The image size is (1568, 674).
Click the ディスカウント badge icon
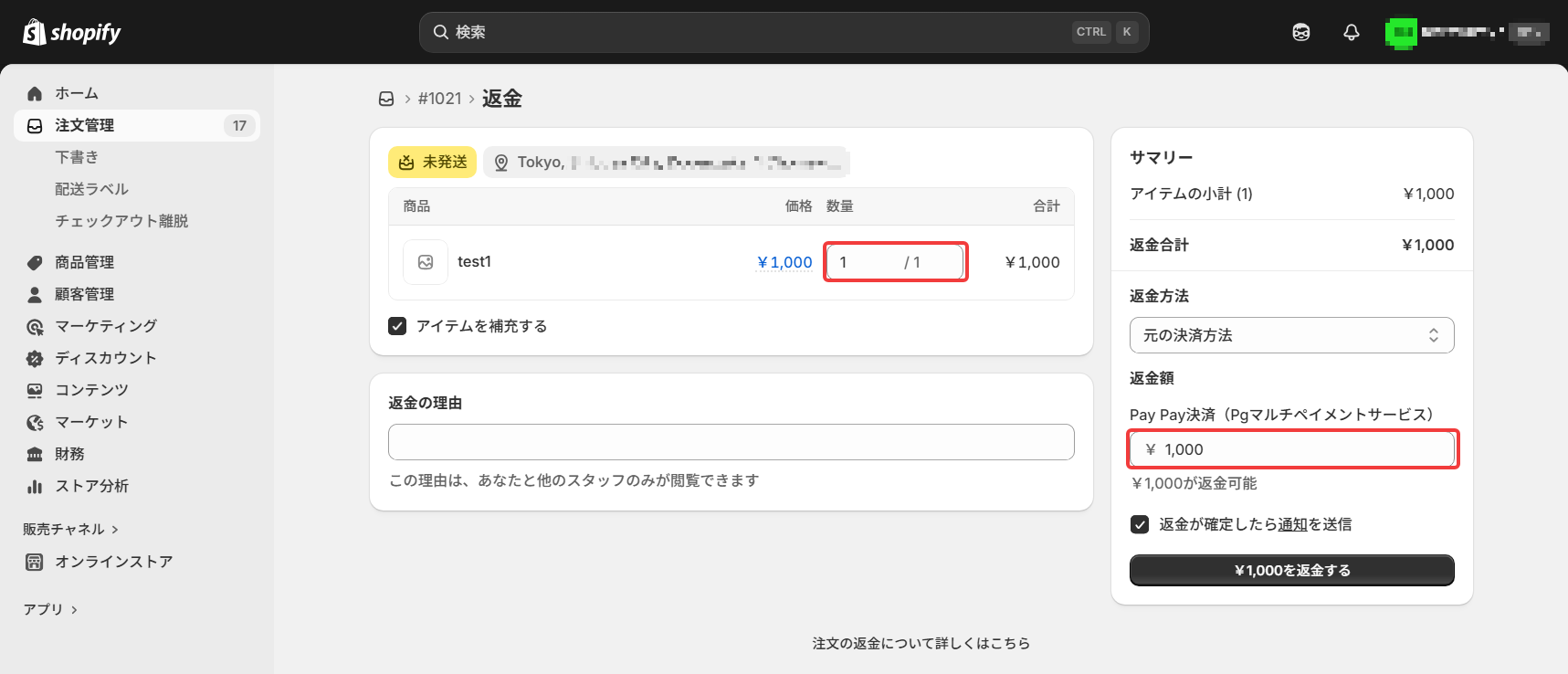[x=35, y=358]
